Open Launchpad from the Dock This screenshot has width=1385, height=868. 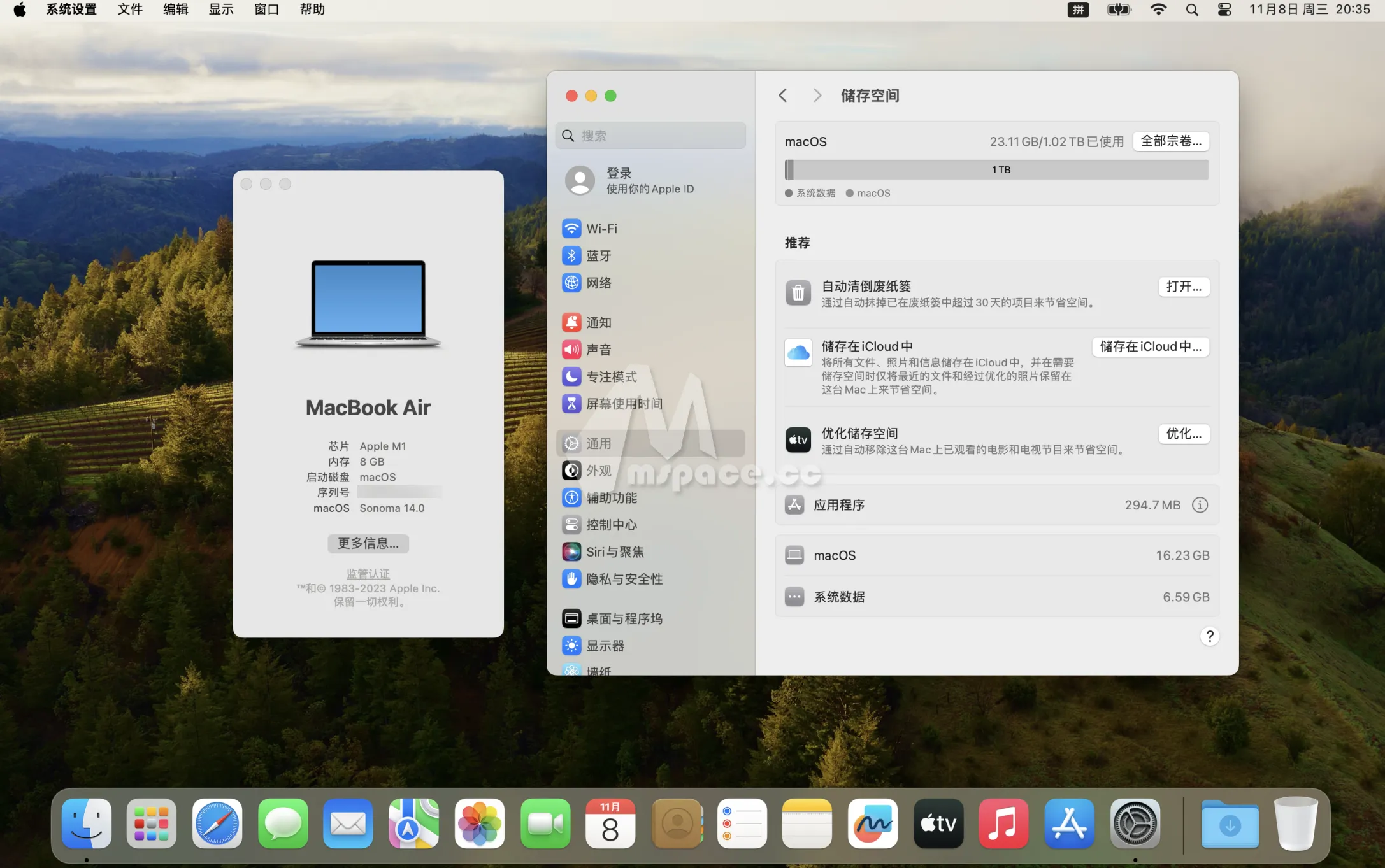click(x=151, y=823)
